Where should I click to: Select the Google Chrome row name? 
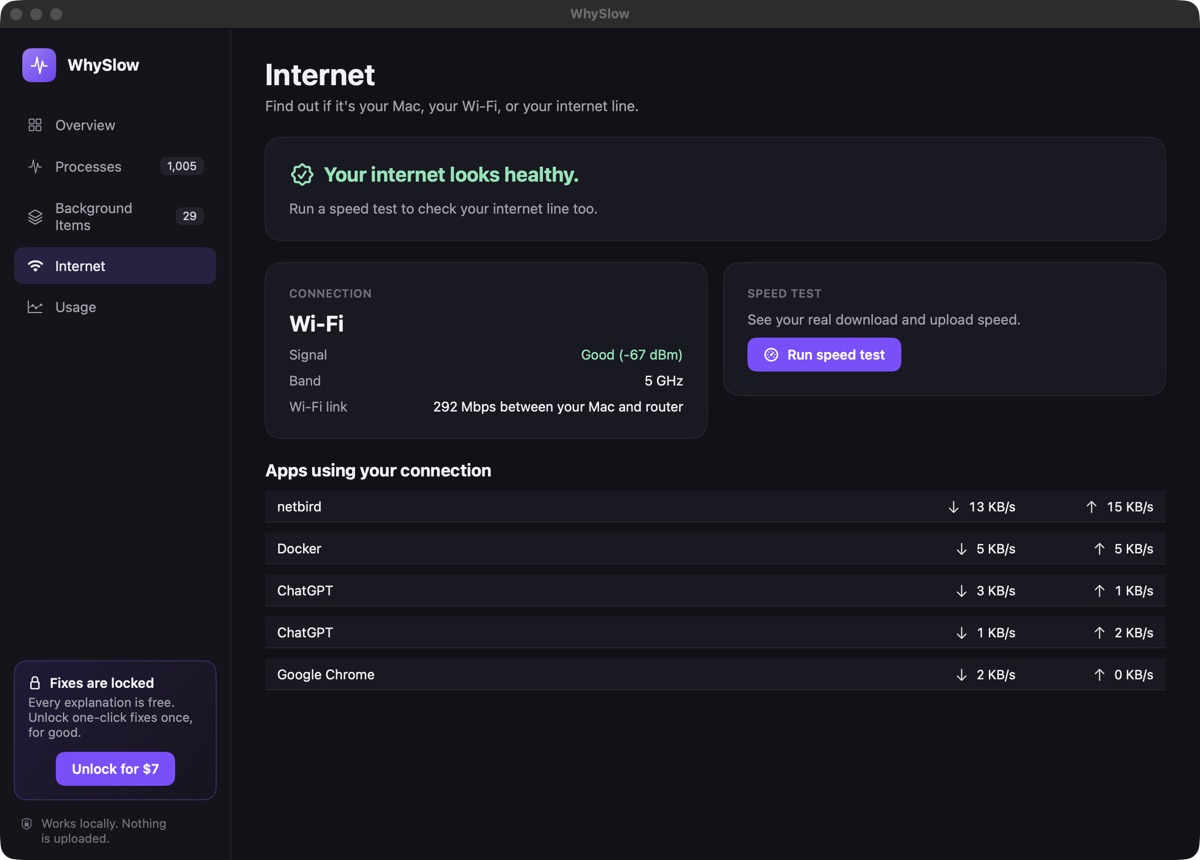tap(326, 675)
